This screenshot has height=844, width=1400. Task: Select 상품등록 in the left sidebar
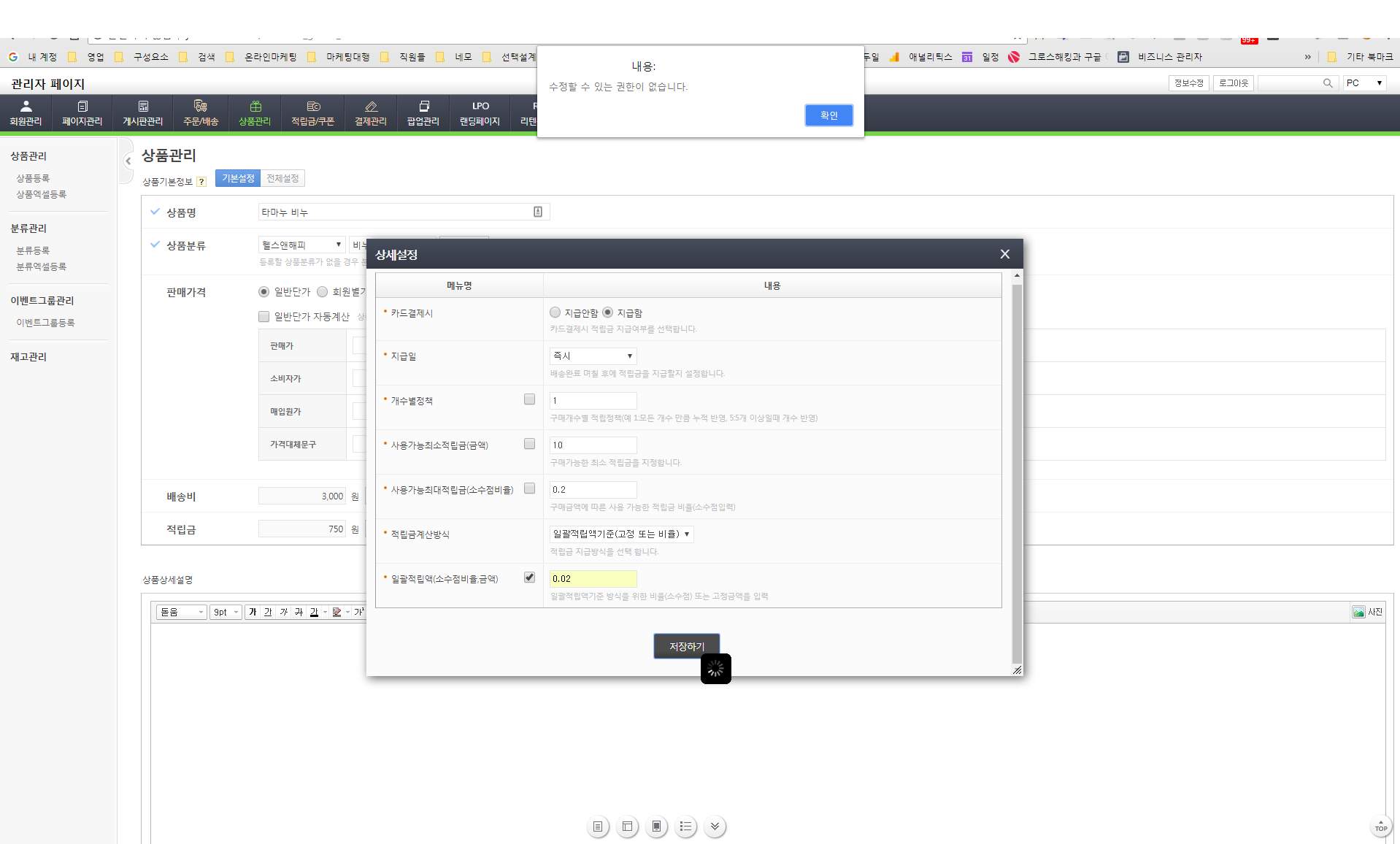(33, 178)
